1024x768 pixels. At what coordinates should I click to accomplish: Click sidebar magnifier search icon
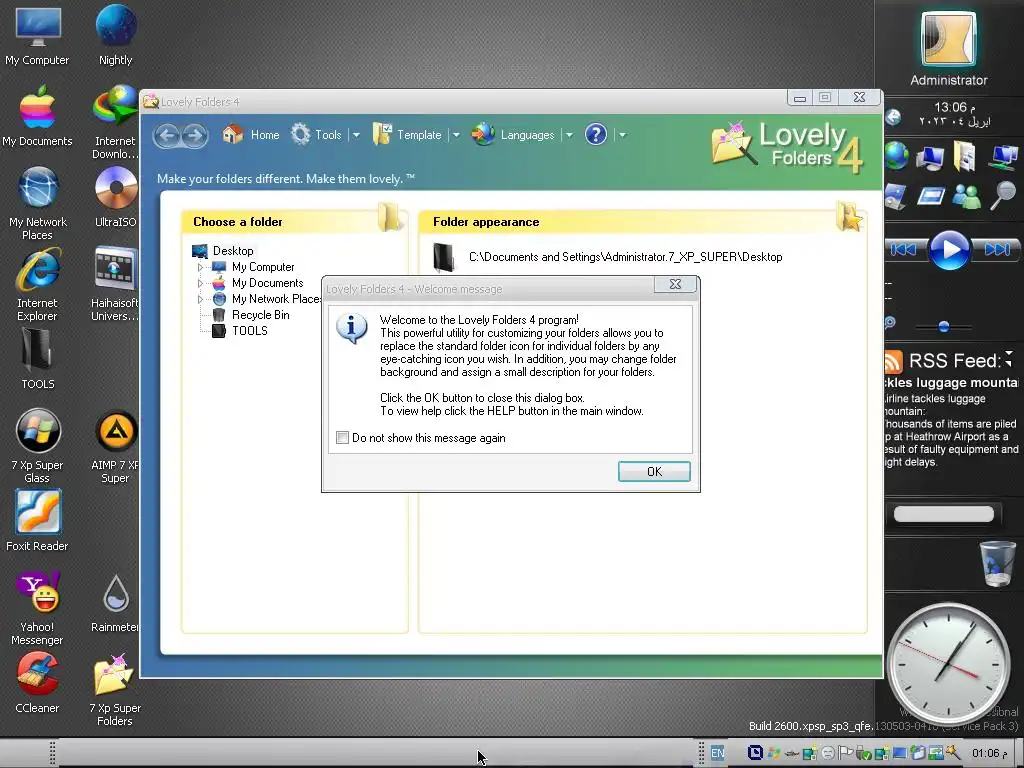point(1002,196)
